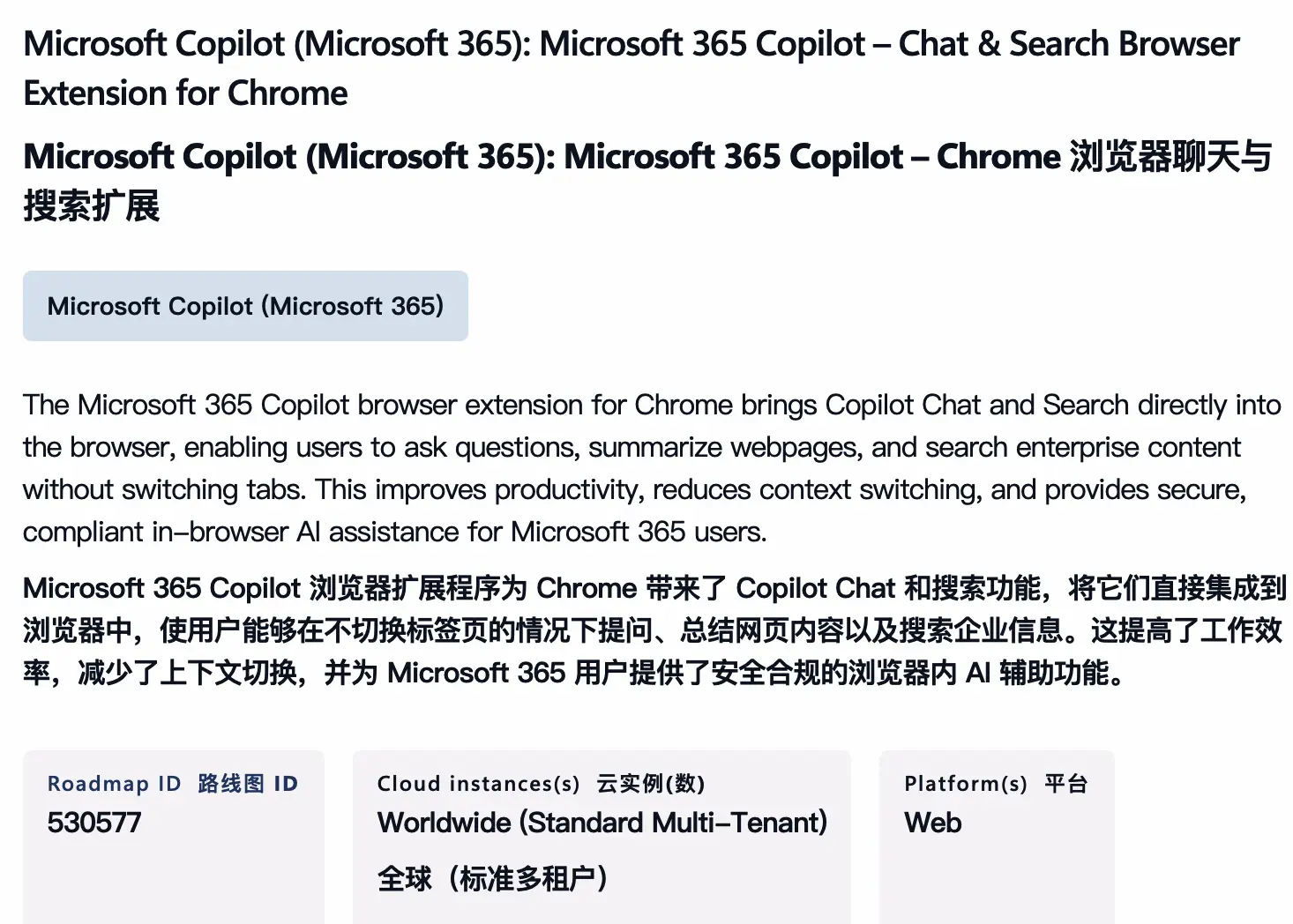Click the 'Platform(s)' label
This screenshot has width=1293, height=924.
pos(966,784)
